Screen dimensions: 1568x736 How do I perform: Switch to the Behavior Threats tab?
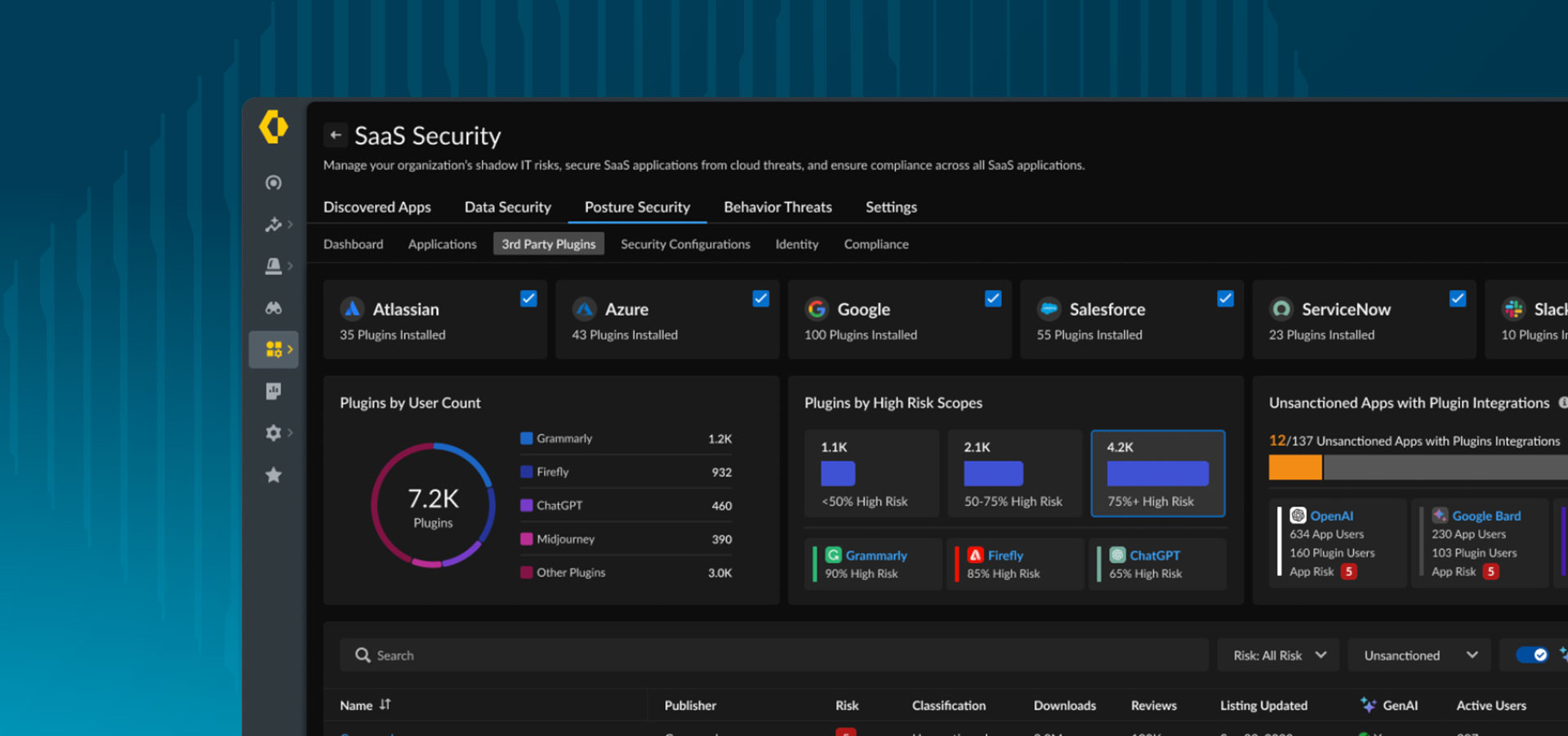pos(777,207)
